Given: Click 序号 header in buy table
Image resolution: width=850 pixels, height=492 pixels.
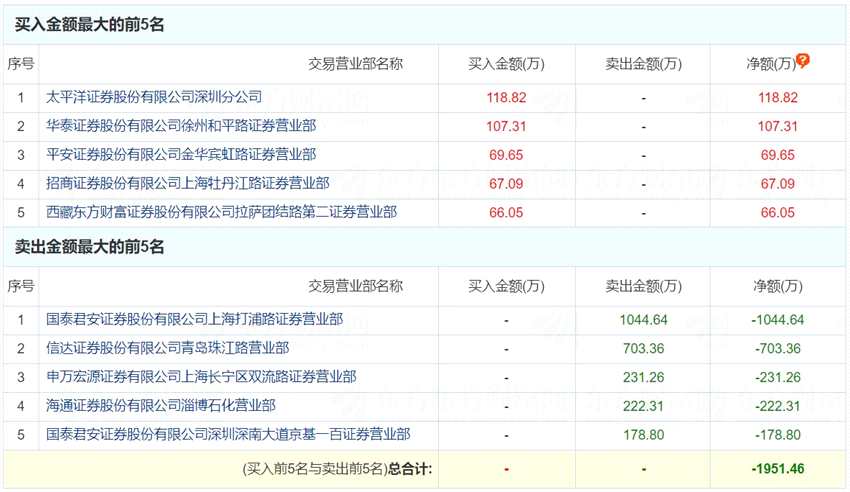Looking at the screenshot, I should (x=21, y=64).
